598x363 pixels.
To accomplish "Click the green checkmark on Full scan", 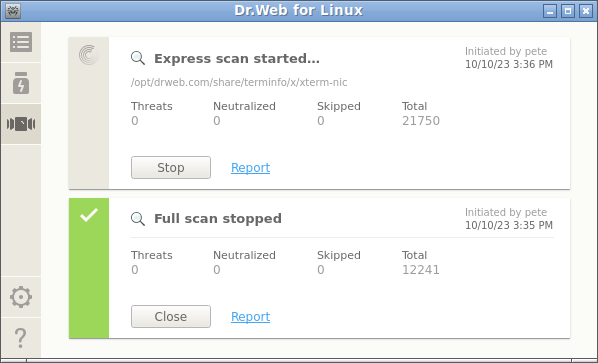I will click(x=89, y=215).
